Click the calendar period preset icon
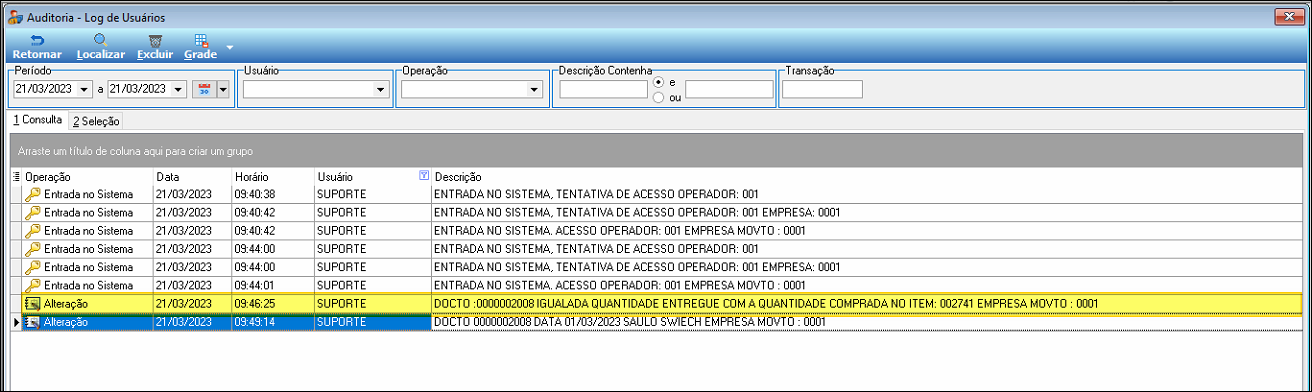The height and width of the screenshot is (392, 1312). (x=205, y=89)
